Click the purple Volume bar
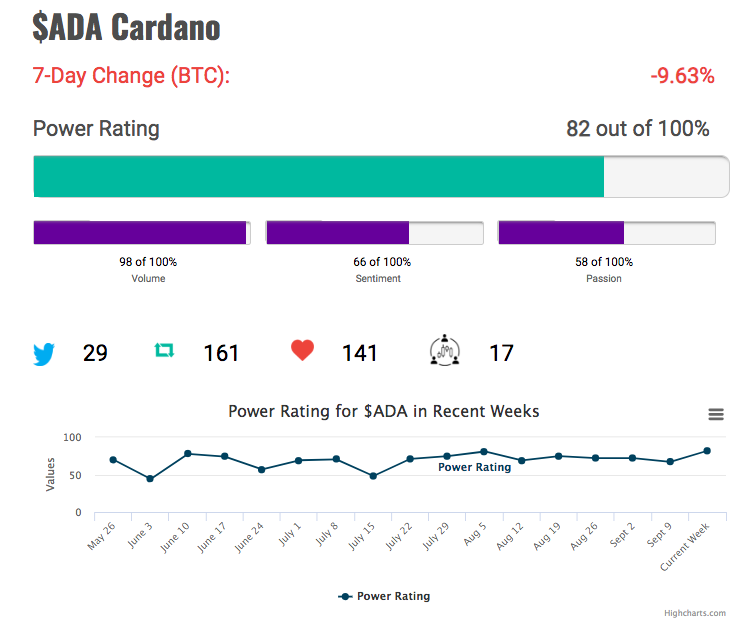 tap(140, 233)
